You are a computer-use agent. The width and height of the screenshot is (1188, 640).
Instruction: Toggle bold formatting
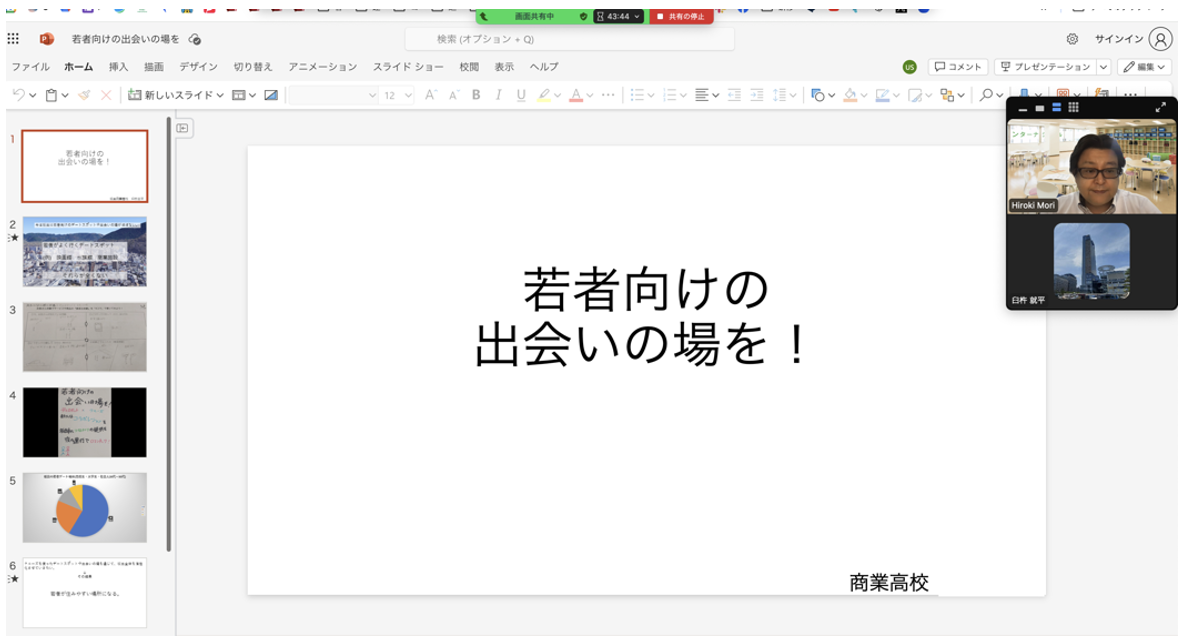[x=476, y=95]
